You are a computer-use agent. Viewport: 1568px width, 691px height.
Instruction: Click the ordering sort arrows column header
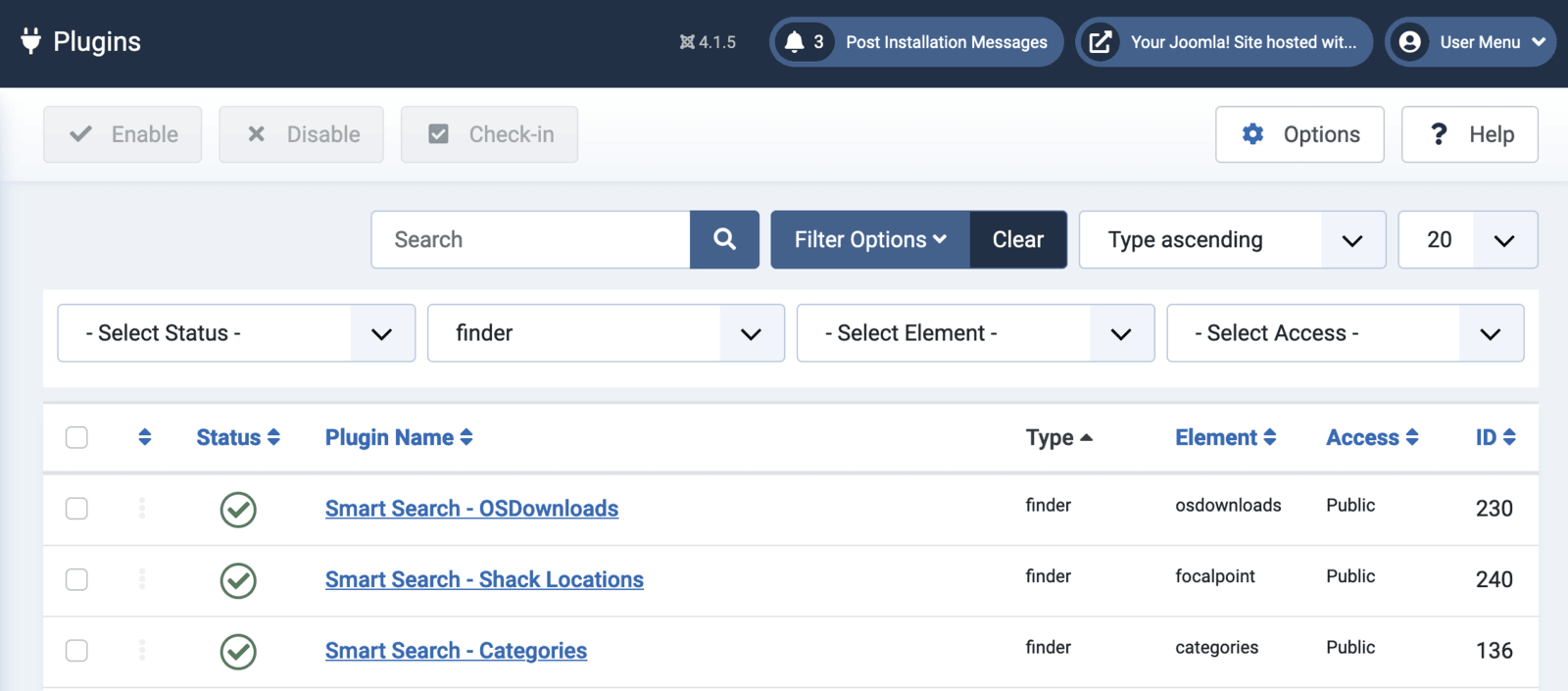pos(145,437)
